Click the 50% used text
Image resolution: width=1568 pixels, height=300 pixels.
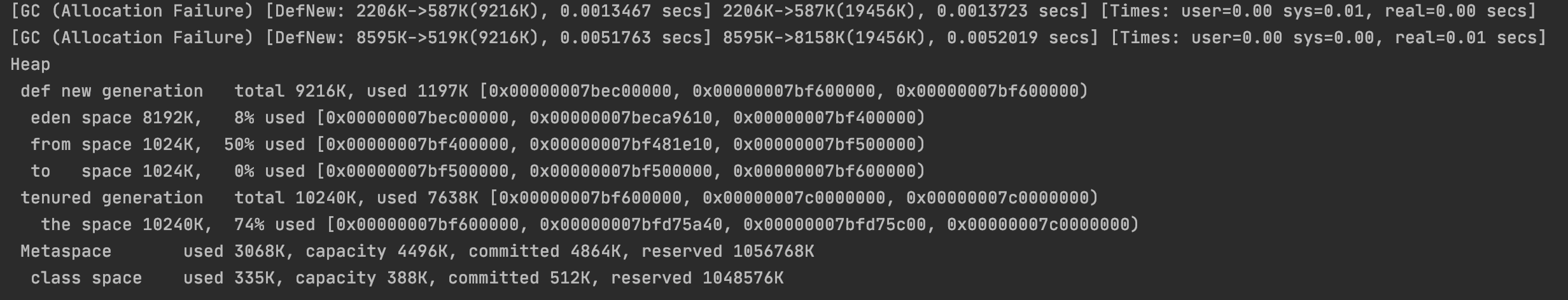coord(264,145)
